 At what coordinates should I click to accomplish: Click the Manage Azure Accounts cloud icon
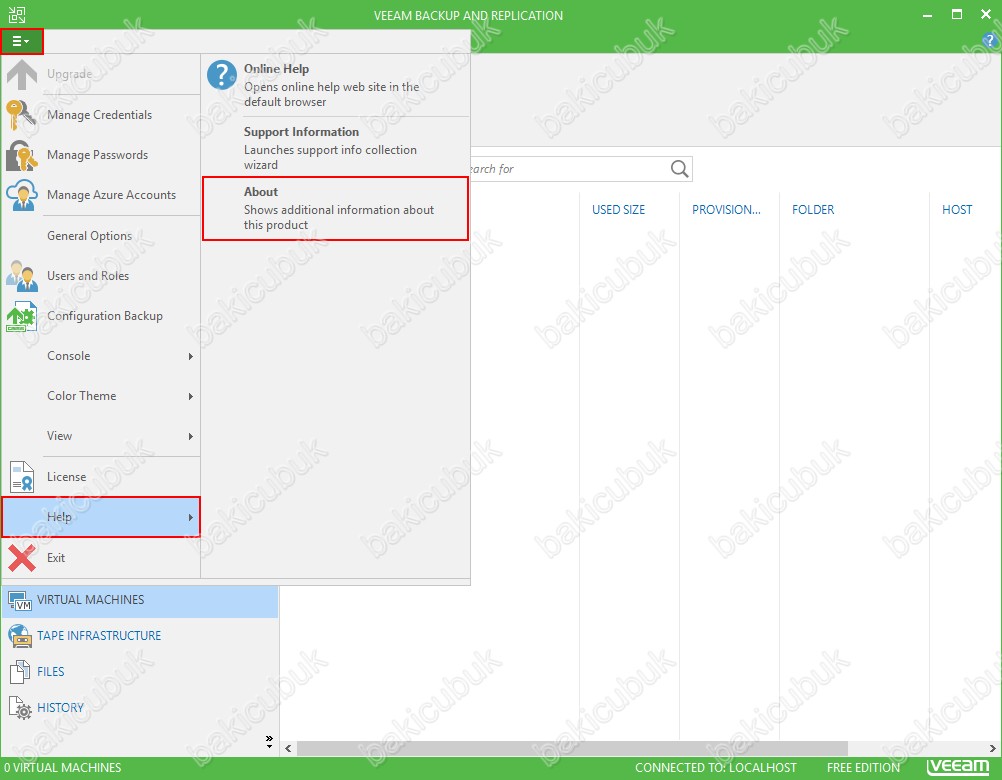pos(22,195)
